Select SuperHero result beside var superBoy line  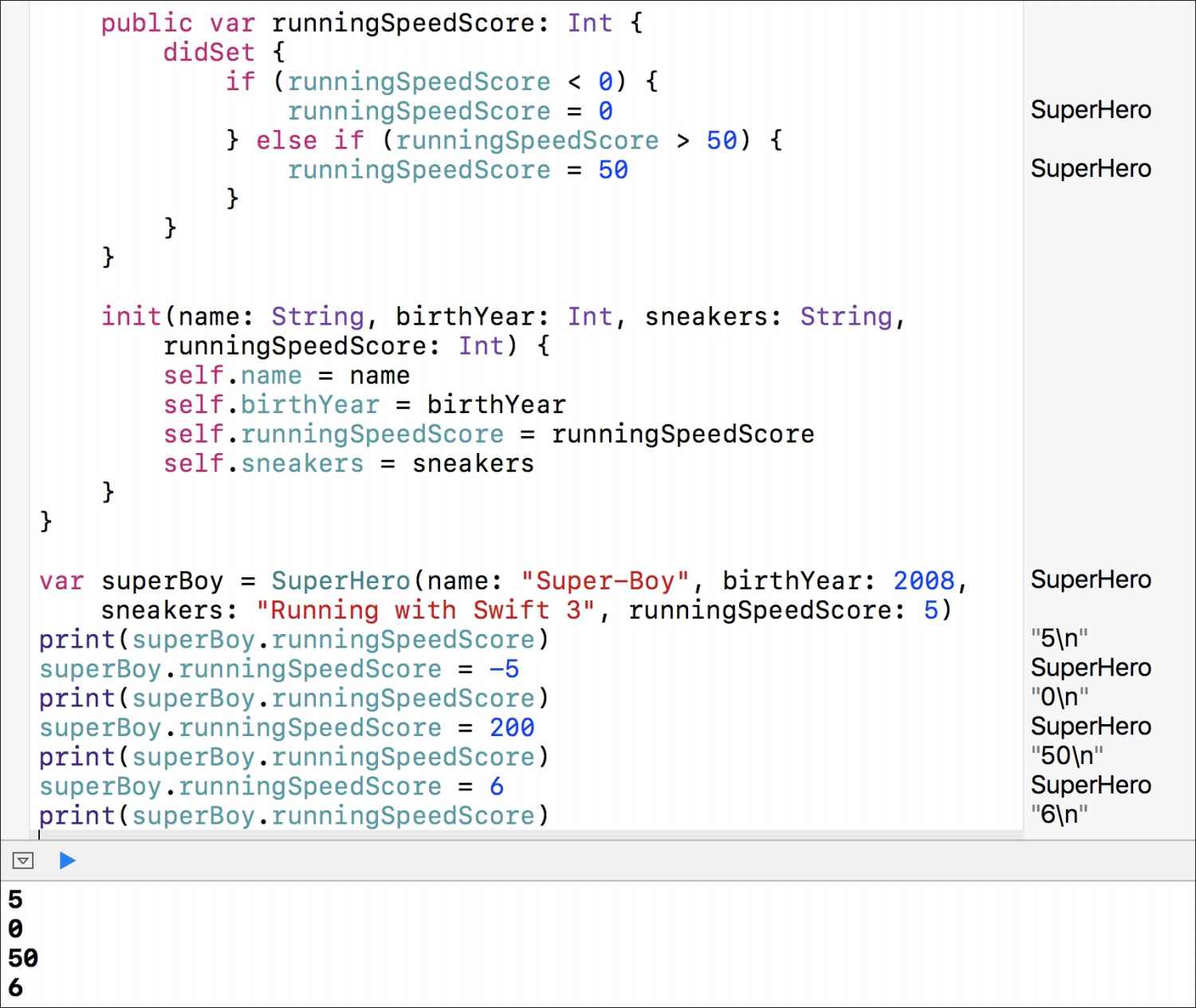pyautogui.click(x=1091, y=580)
